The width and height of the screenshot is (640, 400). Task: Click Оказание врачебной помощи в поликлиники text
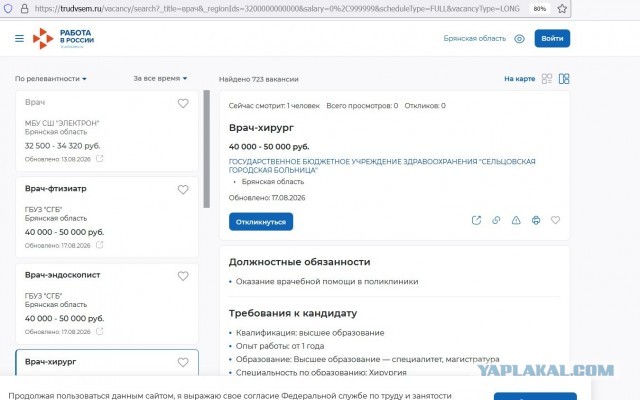point(327,282)
